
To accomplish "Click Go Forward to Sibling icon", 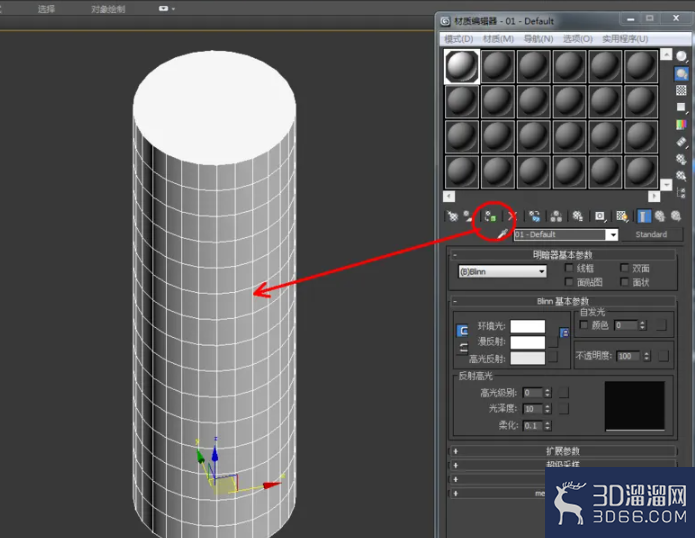I will click(676, 216).
